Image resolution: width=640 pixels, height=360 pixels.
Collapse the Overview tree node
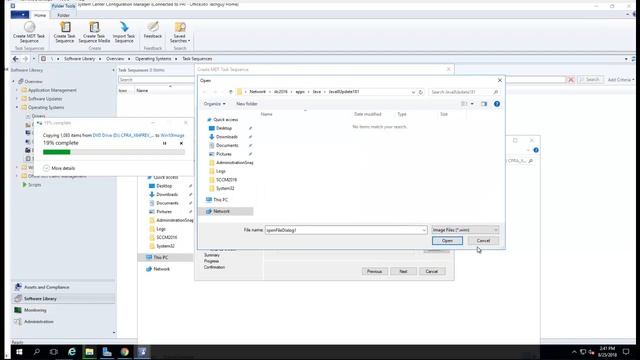pyautogui.click(x=13, y=82)
